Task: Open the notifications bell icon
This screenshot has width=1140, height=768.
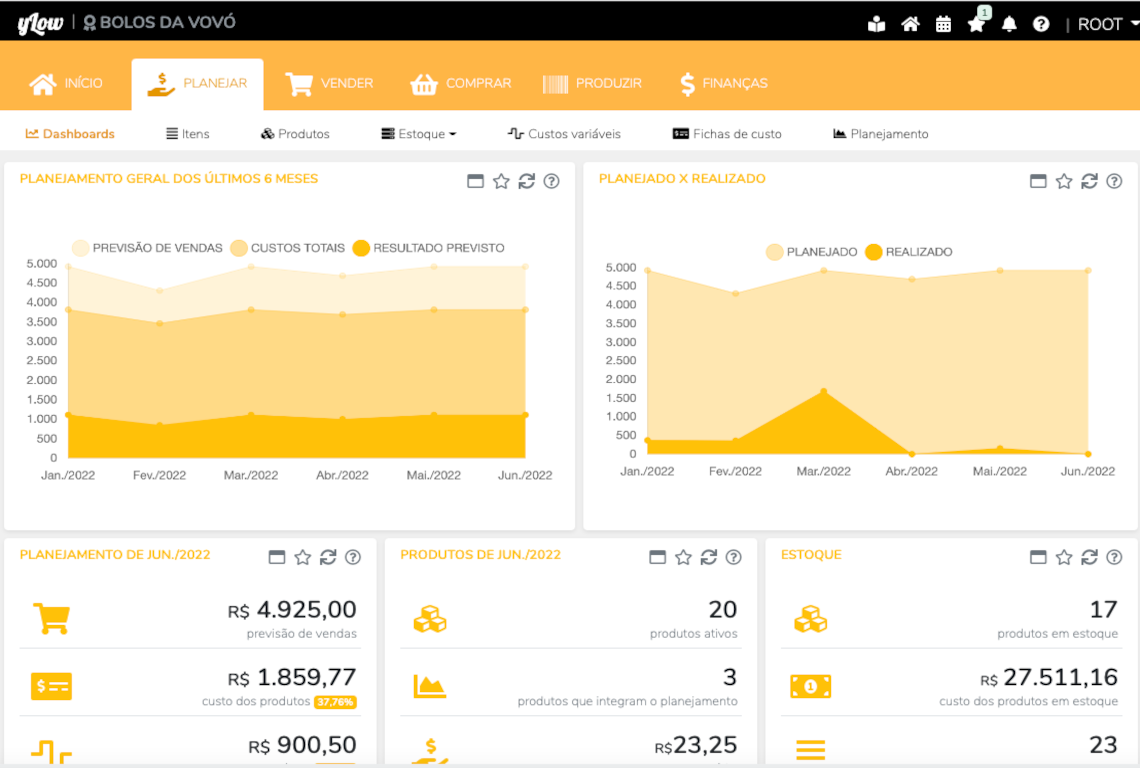Action: [1009, 24]
